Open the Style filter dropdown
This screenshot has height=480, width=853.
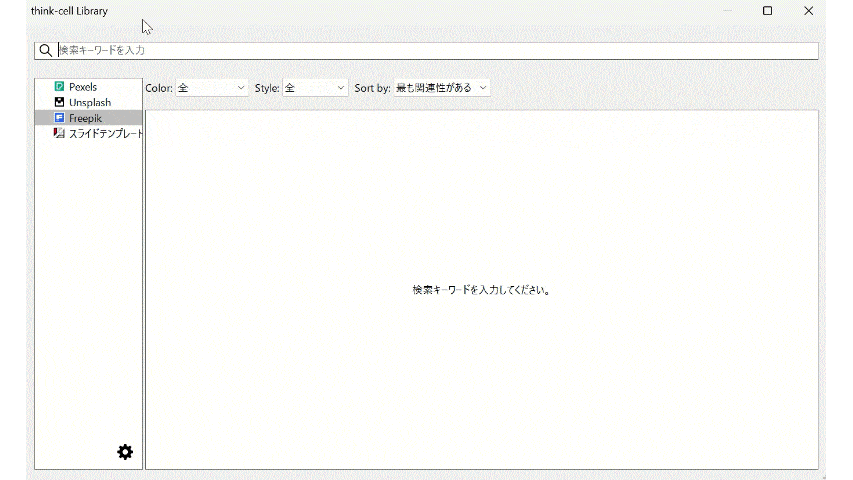coord(315,88)
